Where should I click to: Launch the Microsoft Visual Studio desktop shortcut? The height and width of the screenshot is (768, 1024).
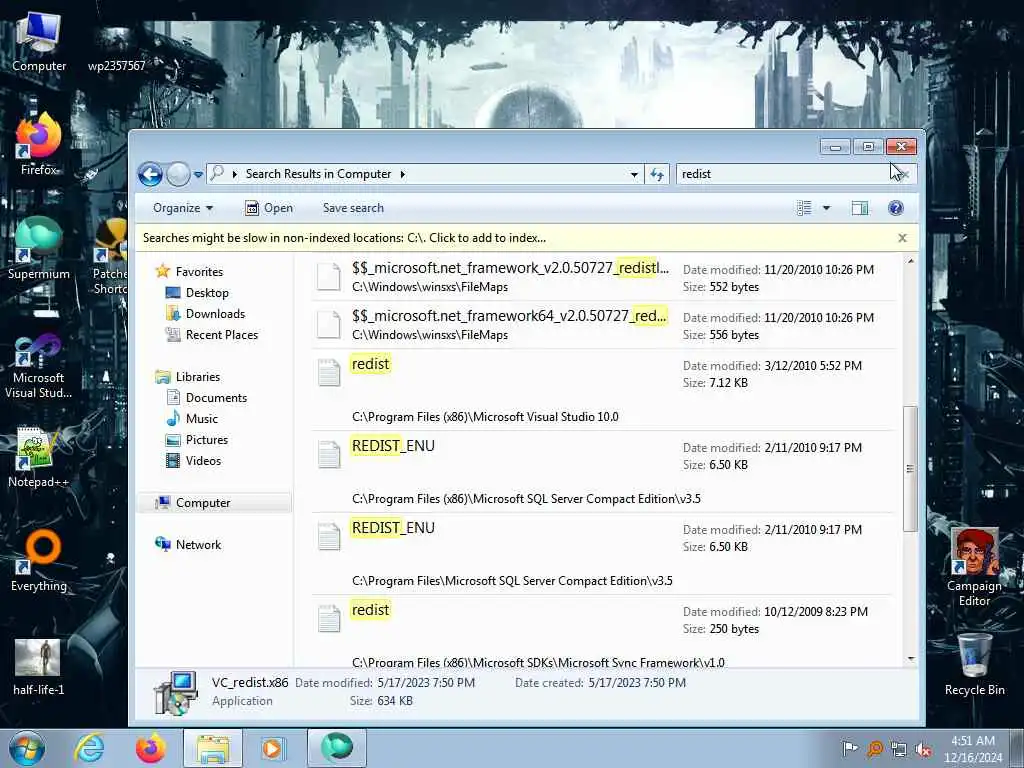[x=39, y=366]
